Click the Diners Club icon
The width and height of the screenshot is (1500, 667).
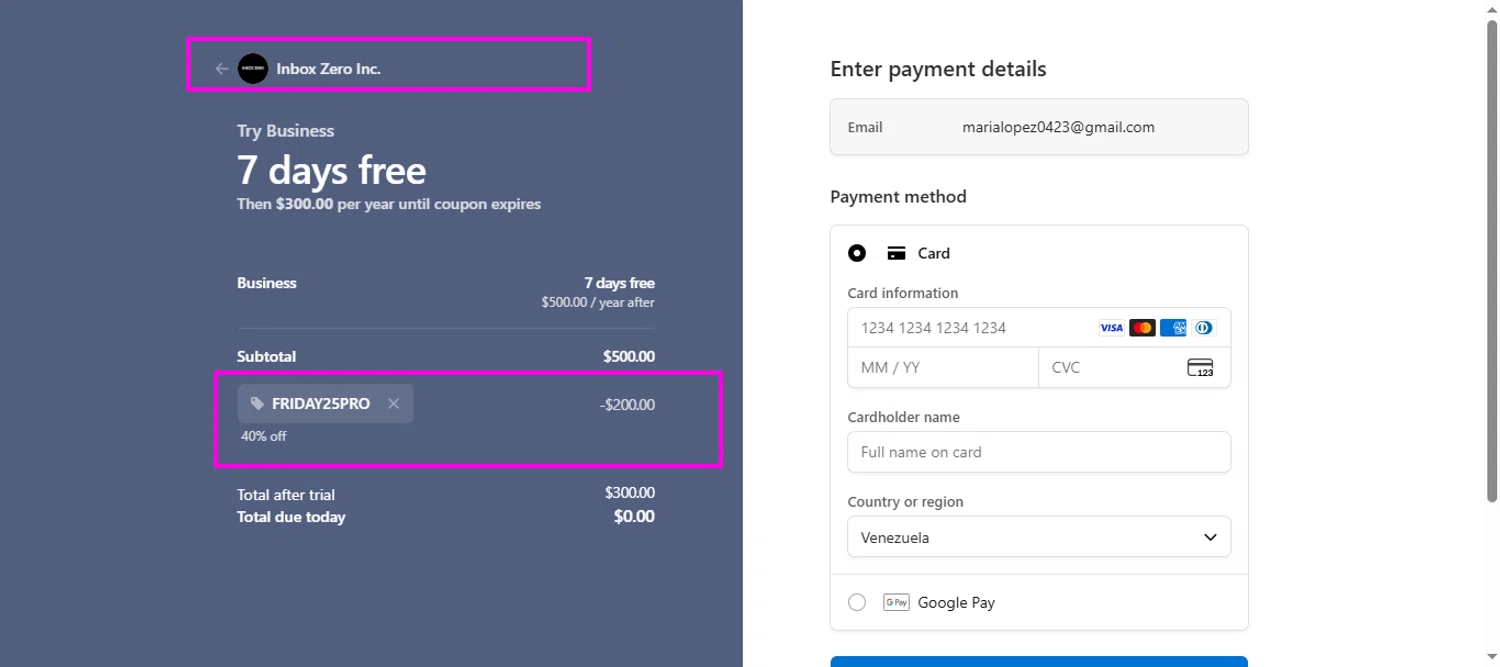tap(1203, 328)
